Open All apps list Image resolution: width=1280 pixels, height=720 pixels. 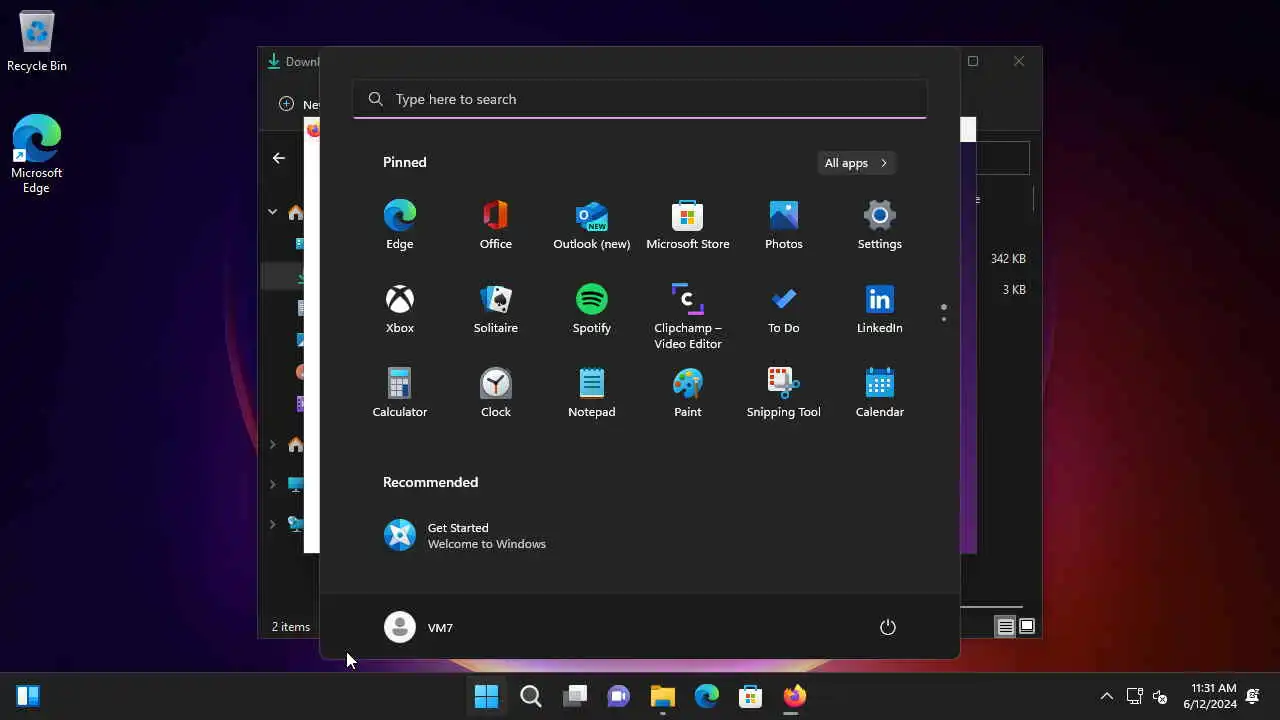click(x=856, y=163)
